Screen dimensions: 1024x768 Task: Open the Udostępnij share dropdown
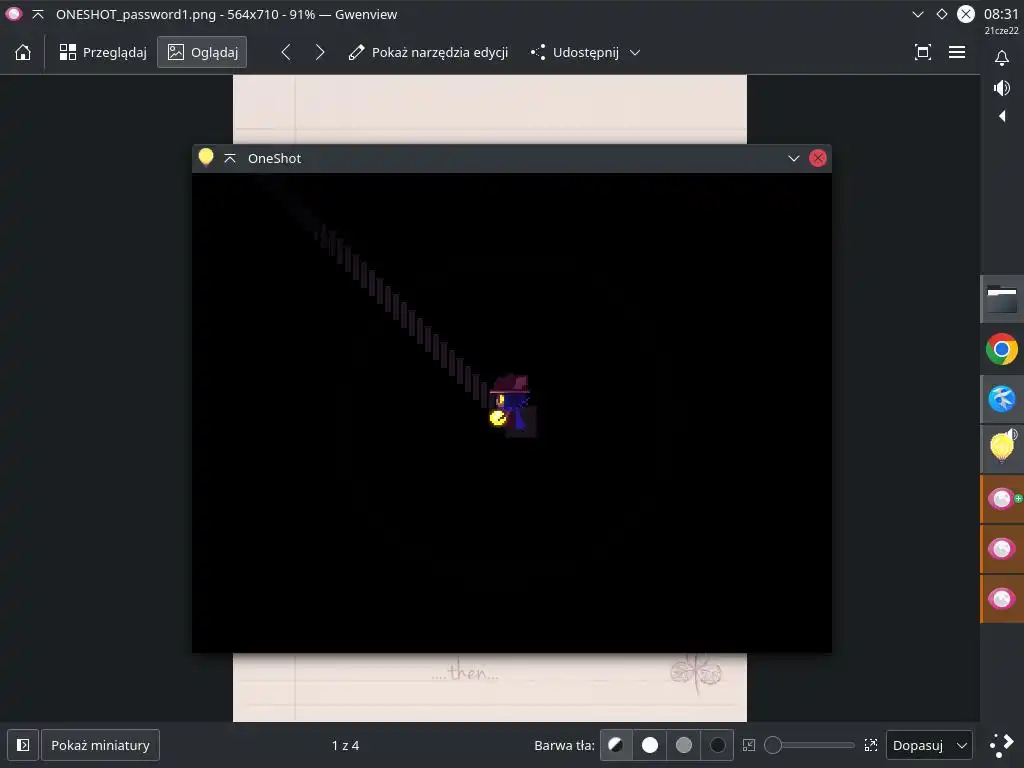pyautogui.click(x=585, y=52)
